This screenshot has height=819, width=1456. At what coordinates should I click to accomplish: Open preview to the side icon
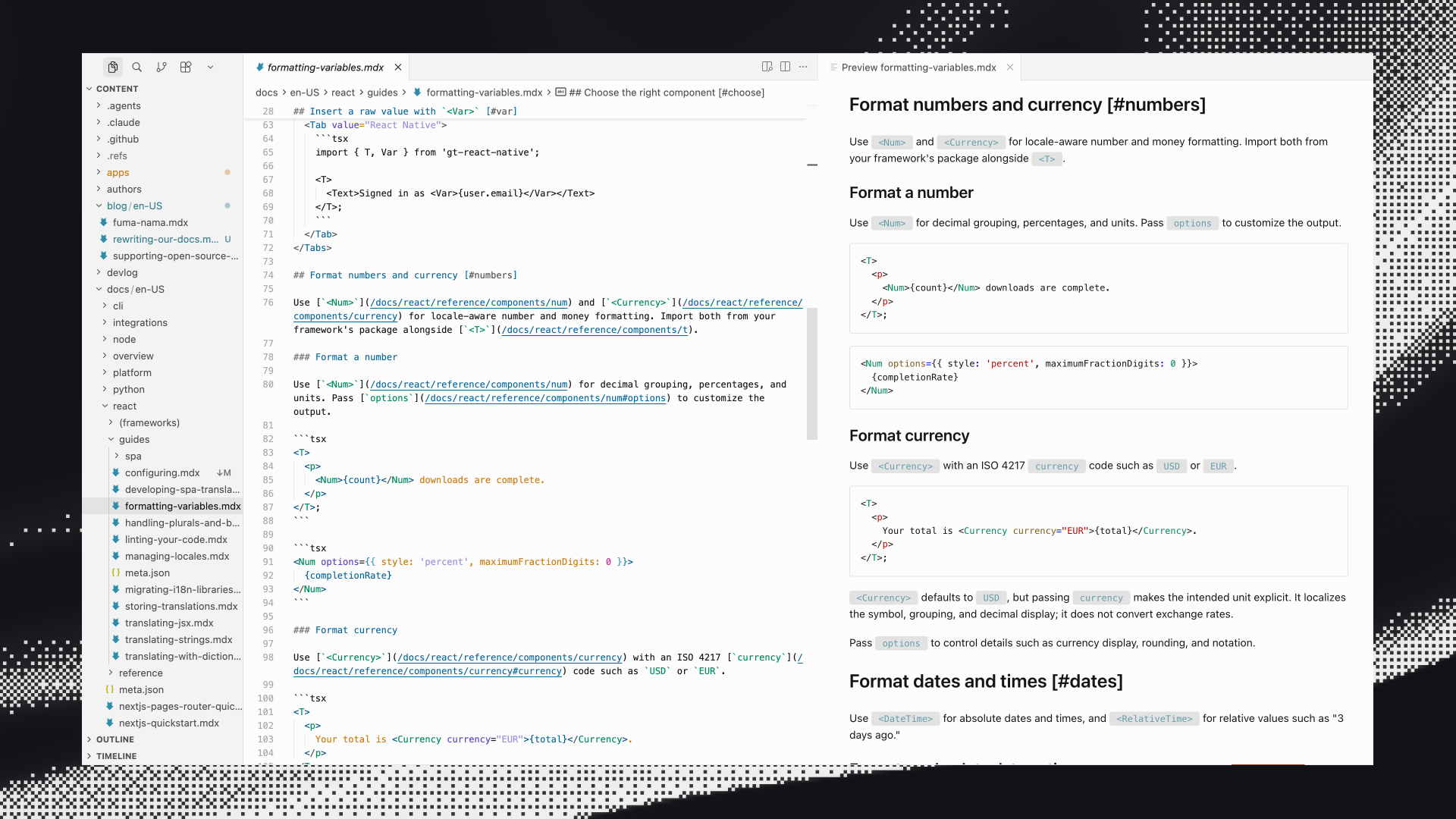pos(767,67)
